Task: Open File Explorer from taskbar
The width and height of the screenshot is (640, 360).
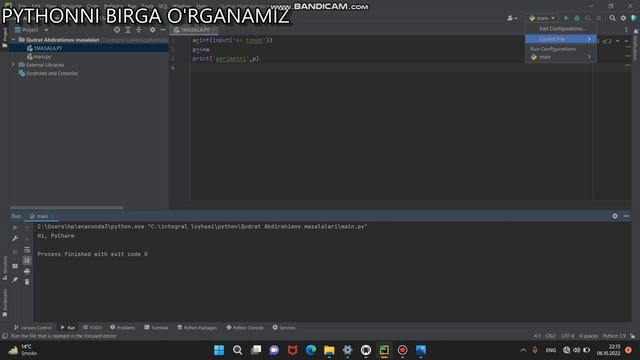Action: [329, 350]
